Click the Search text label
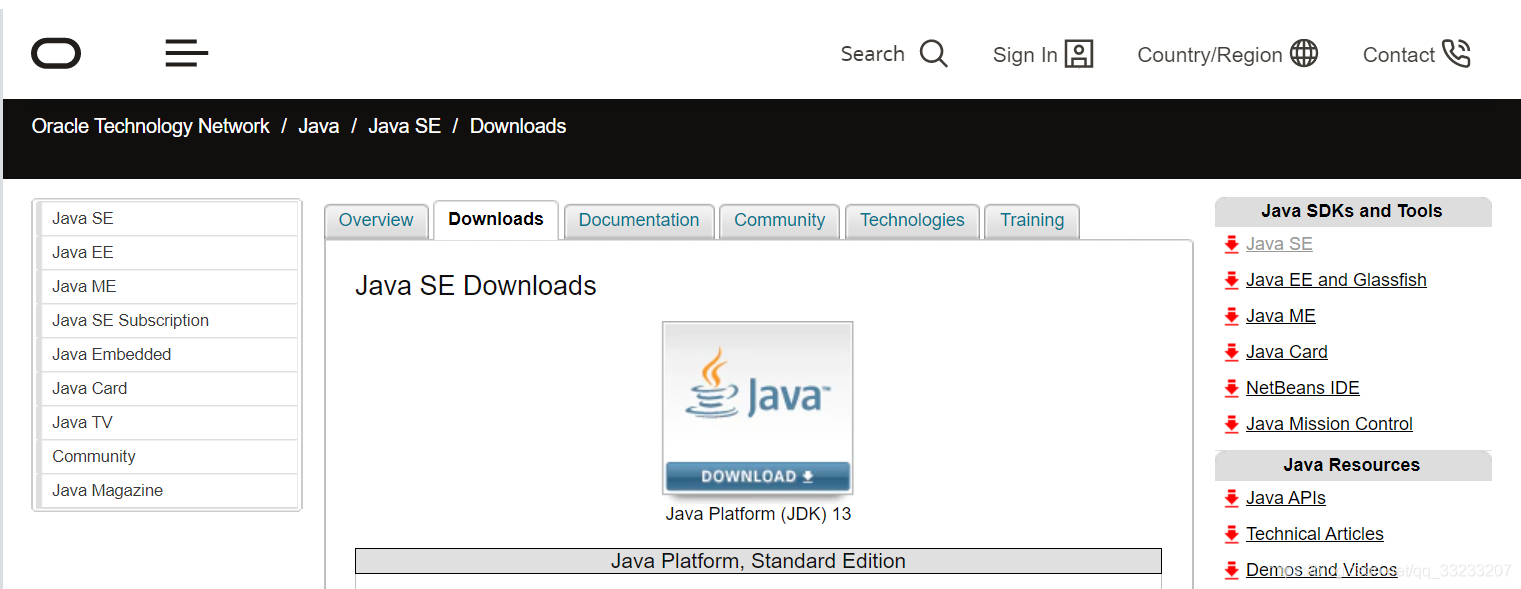The image size is (1521, 589). pos(872,54)
